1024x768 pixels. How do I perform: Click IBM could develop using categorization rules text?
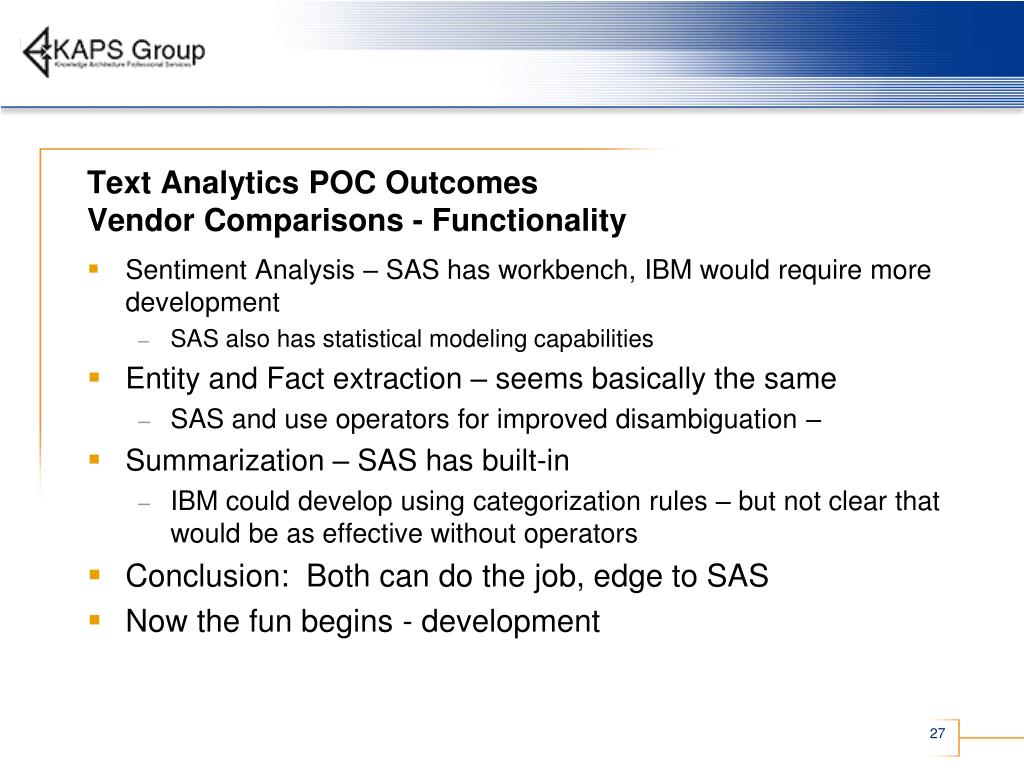tap(555, 517)
